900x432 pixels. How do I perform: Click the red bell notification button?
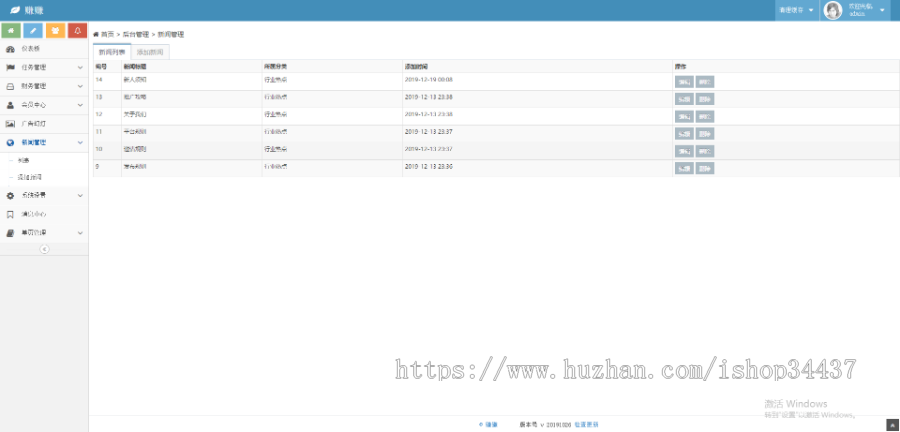coord(77,31)
